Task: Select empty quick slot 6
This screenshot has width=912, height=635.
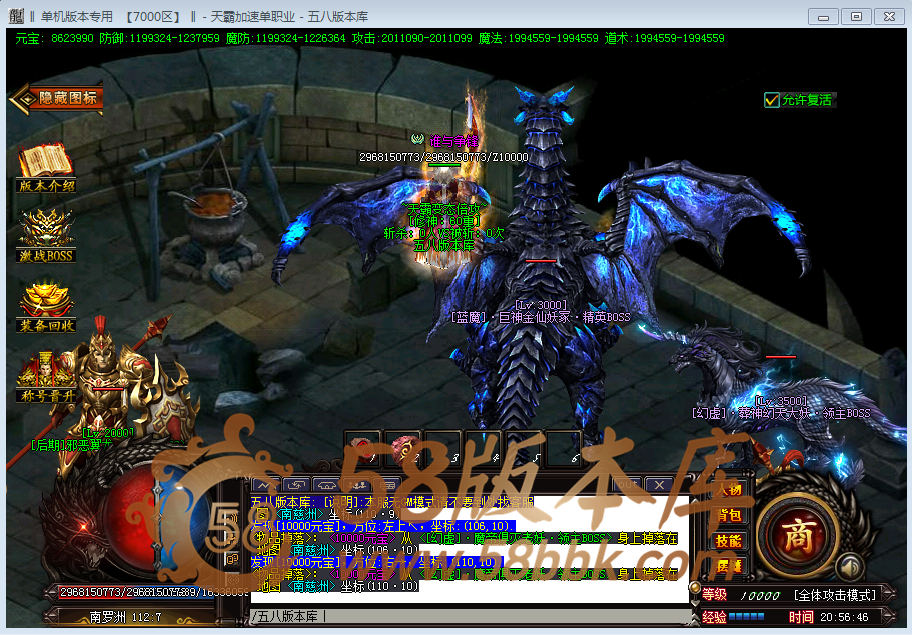Action: [x=564, y=449]
